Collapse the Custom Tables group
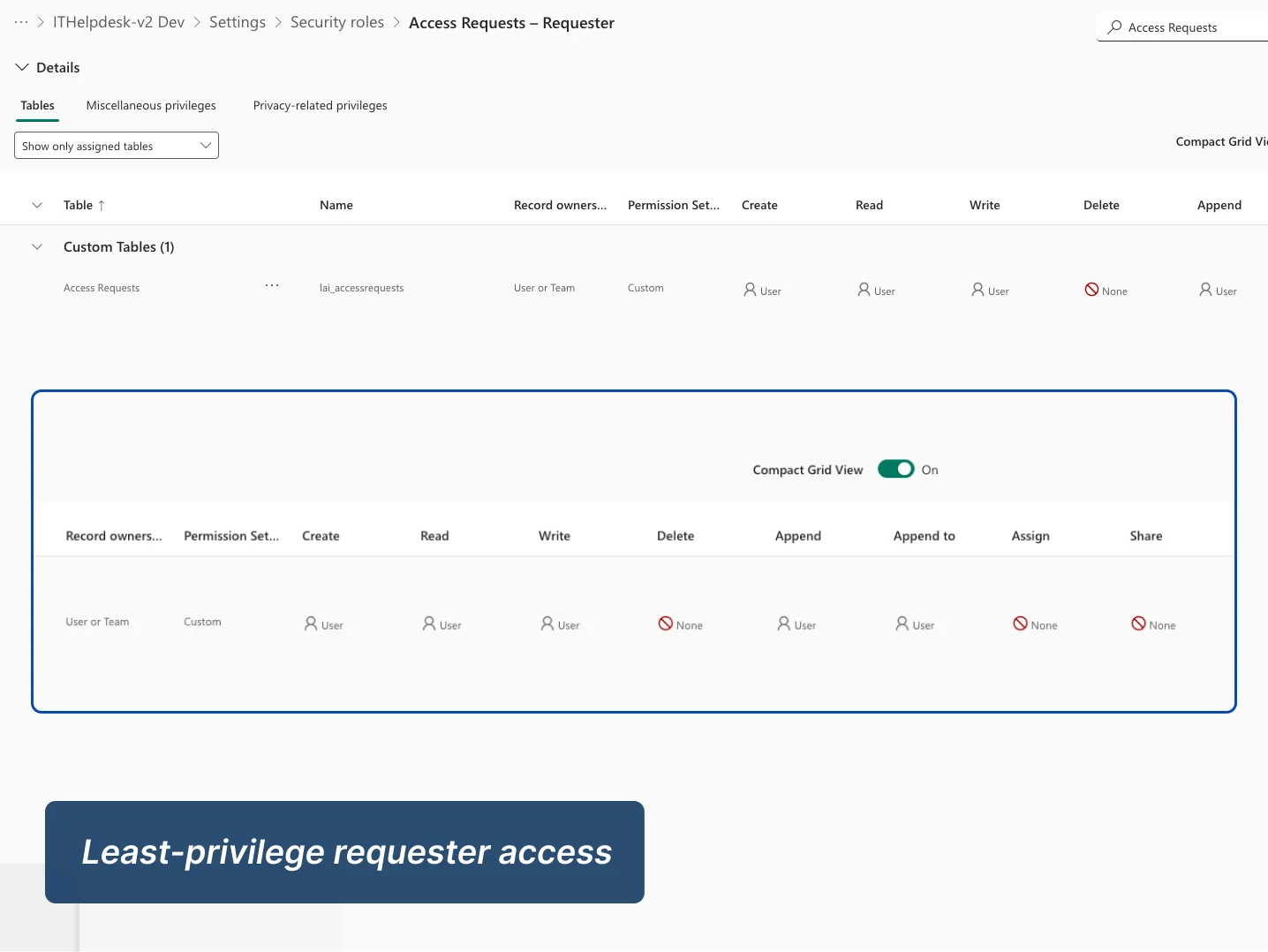The width and height of the screenshot is (1268, 952). (x=37, y=246)
